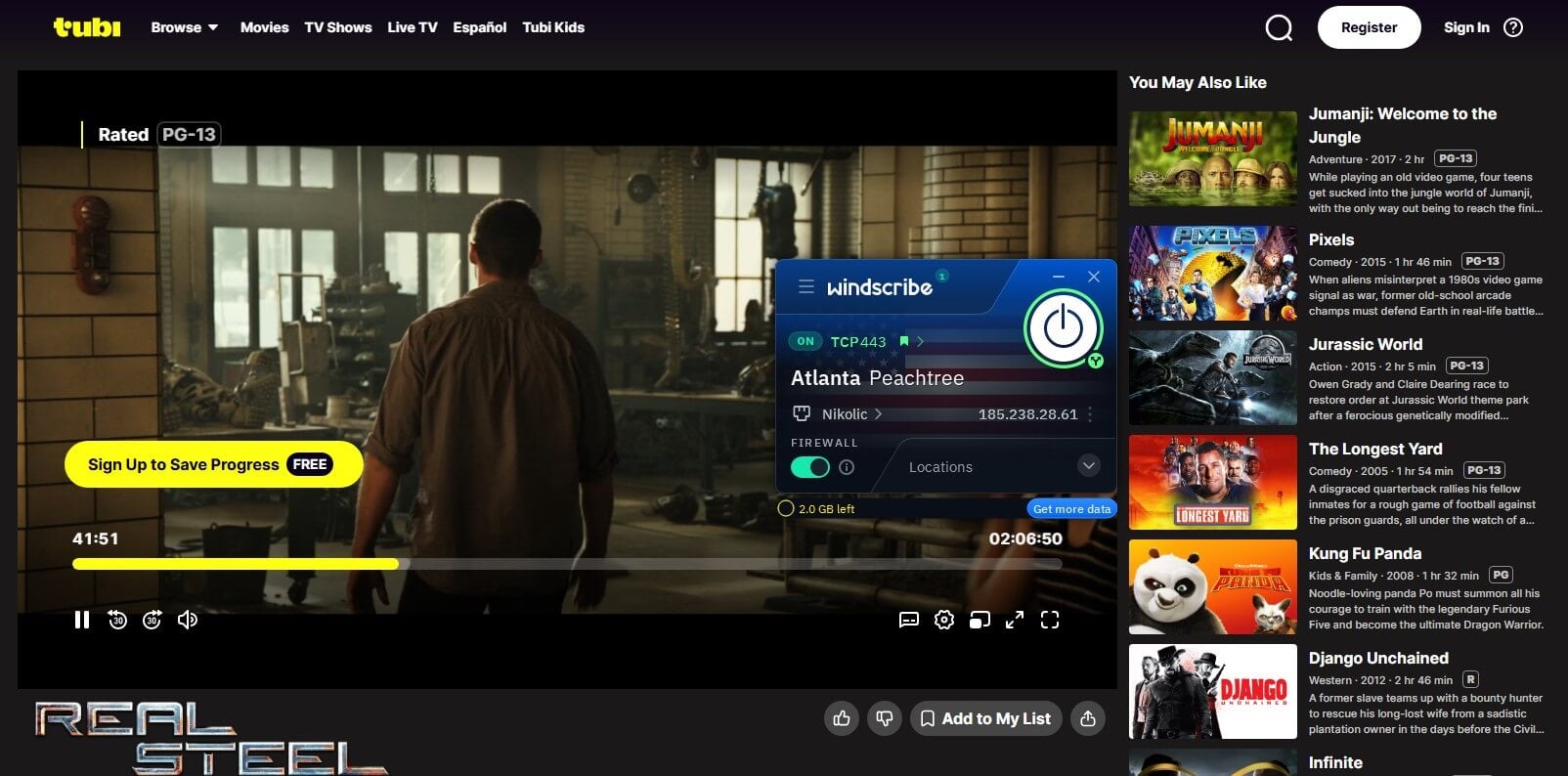The image size is (1568, 776).
Task: Open the Jurassic World thumbnail
Action: pyautogui.click(x=1213, y=377)
